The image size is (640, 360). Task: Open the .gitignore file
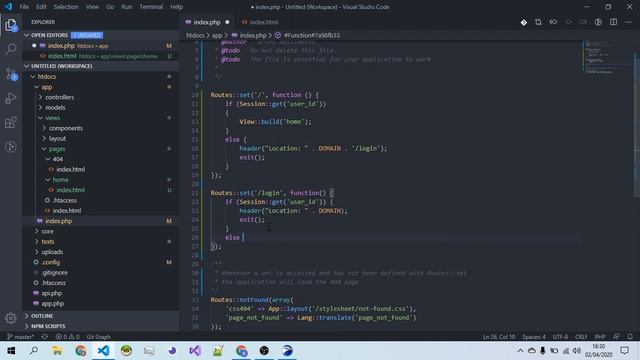coord(55,273)
